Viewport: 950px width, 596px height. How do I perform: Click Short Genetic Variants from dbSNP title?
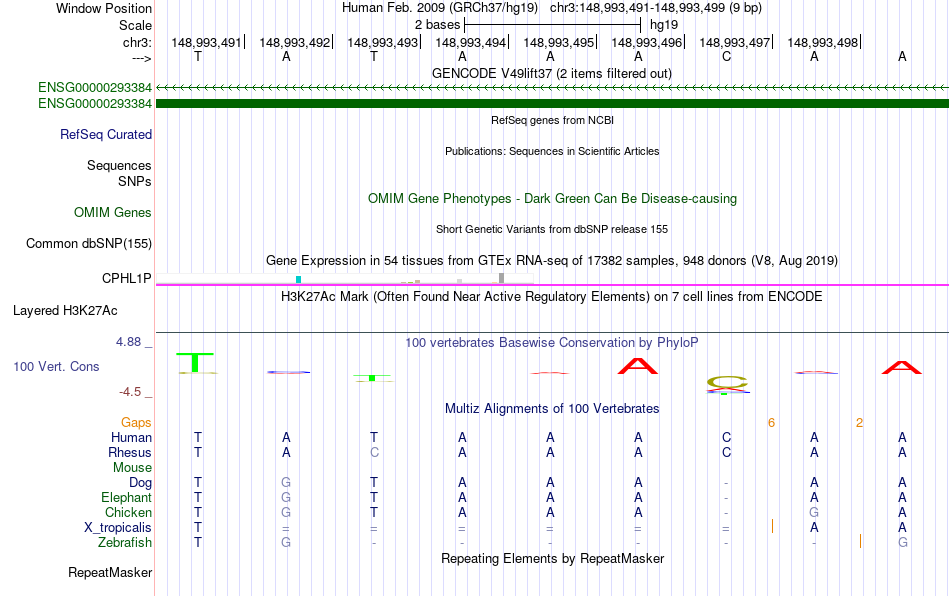(552, 230)
